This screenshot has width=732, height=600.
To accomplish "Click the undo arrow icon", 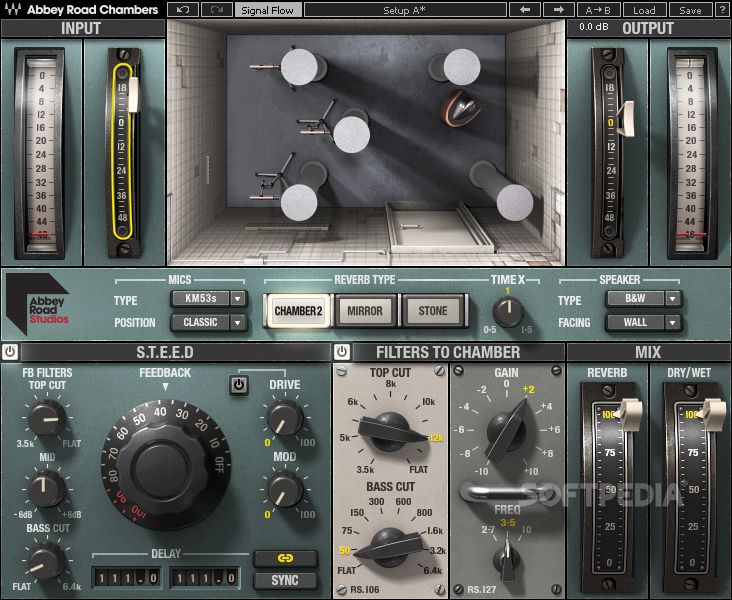I will (x=183, y=10).
